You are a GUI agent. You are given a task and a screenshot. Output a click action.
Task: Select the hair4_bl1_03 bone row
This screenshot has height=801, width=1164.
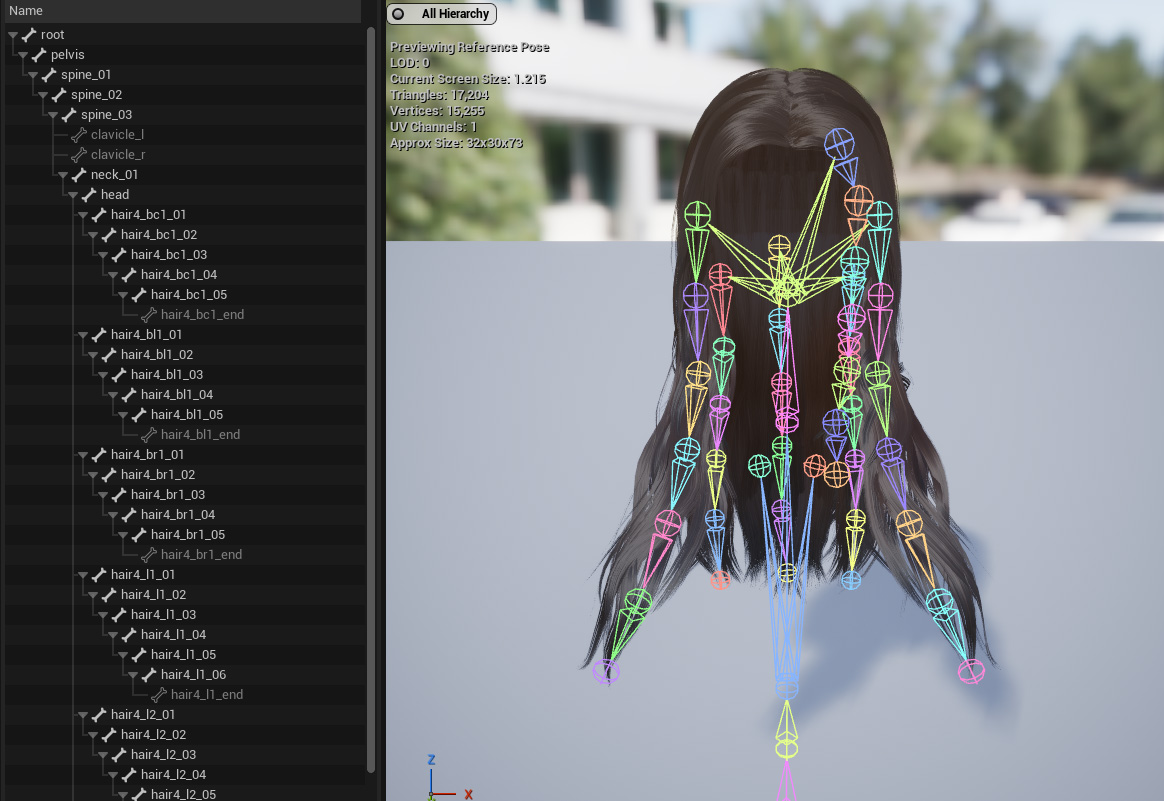coord(184,375)
